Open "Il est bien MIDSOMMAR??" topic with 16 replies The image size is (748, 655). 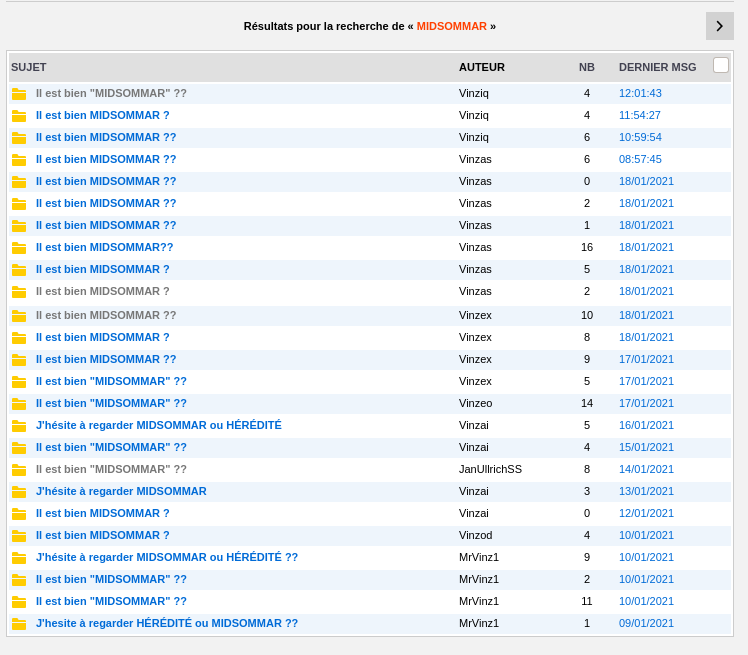click(104, 247)
